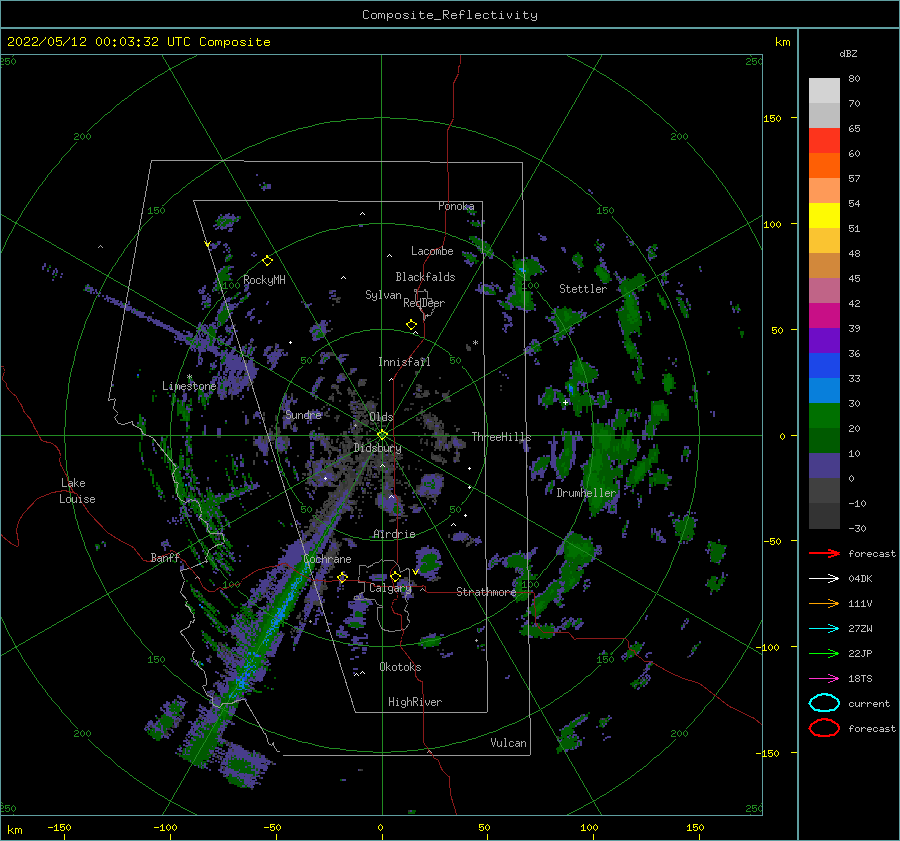
Task: Click the Airdrie city label
Action: [394, 534]
